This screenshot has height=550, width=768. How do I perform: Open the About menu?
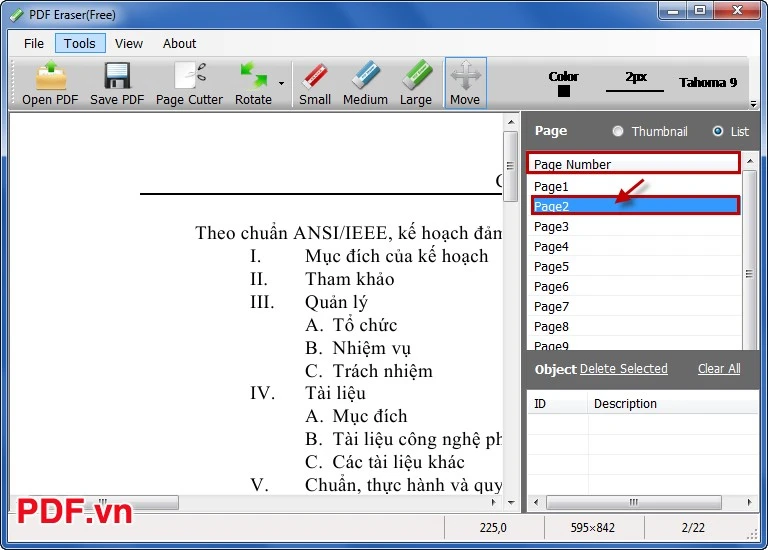(179, 44)
